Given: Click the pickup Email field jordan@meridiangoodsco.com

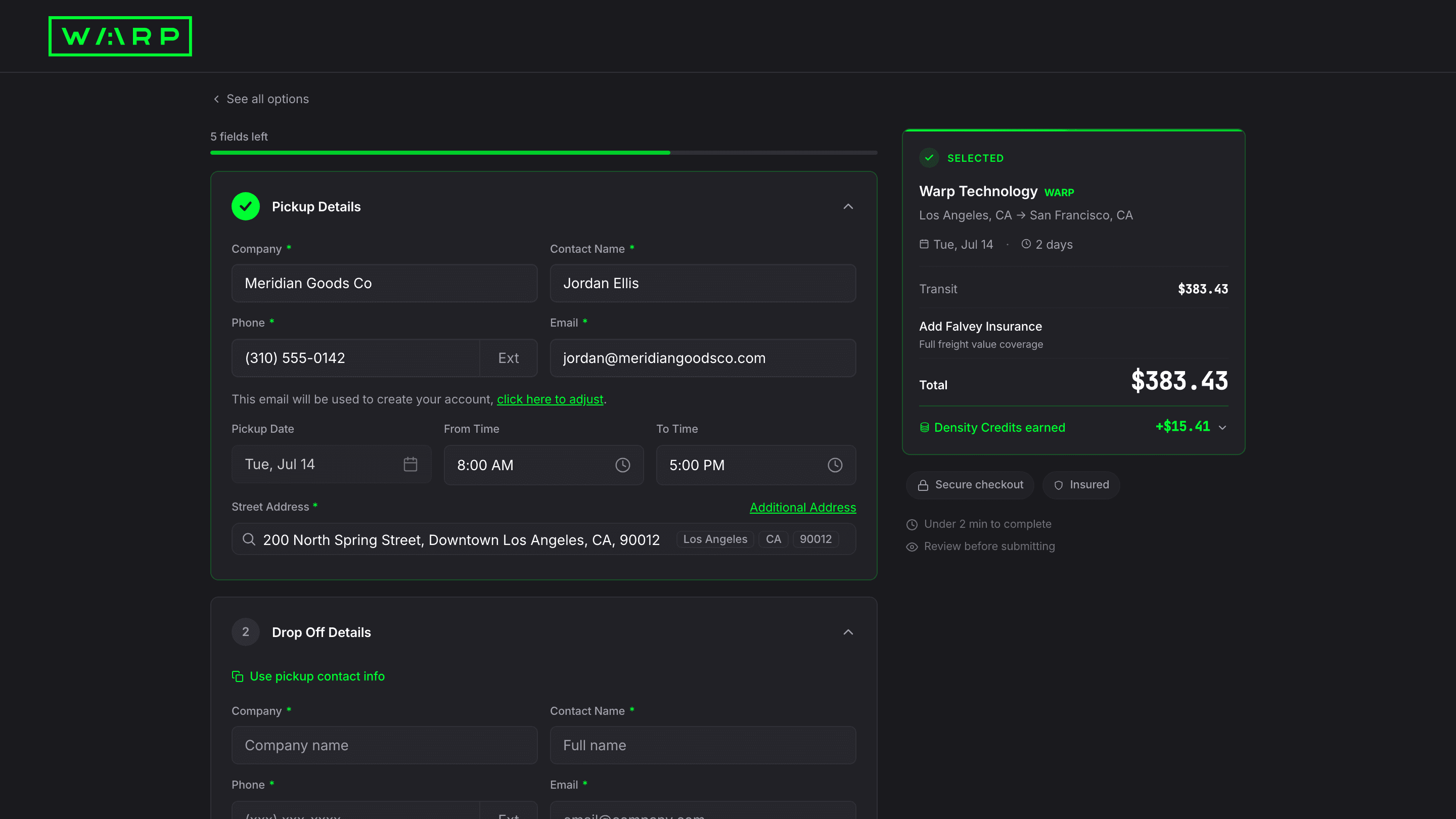Looking at the screenshot, I should pos(703,358).
